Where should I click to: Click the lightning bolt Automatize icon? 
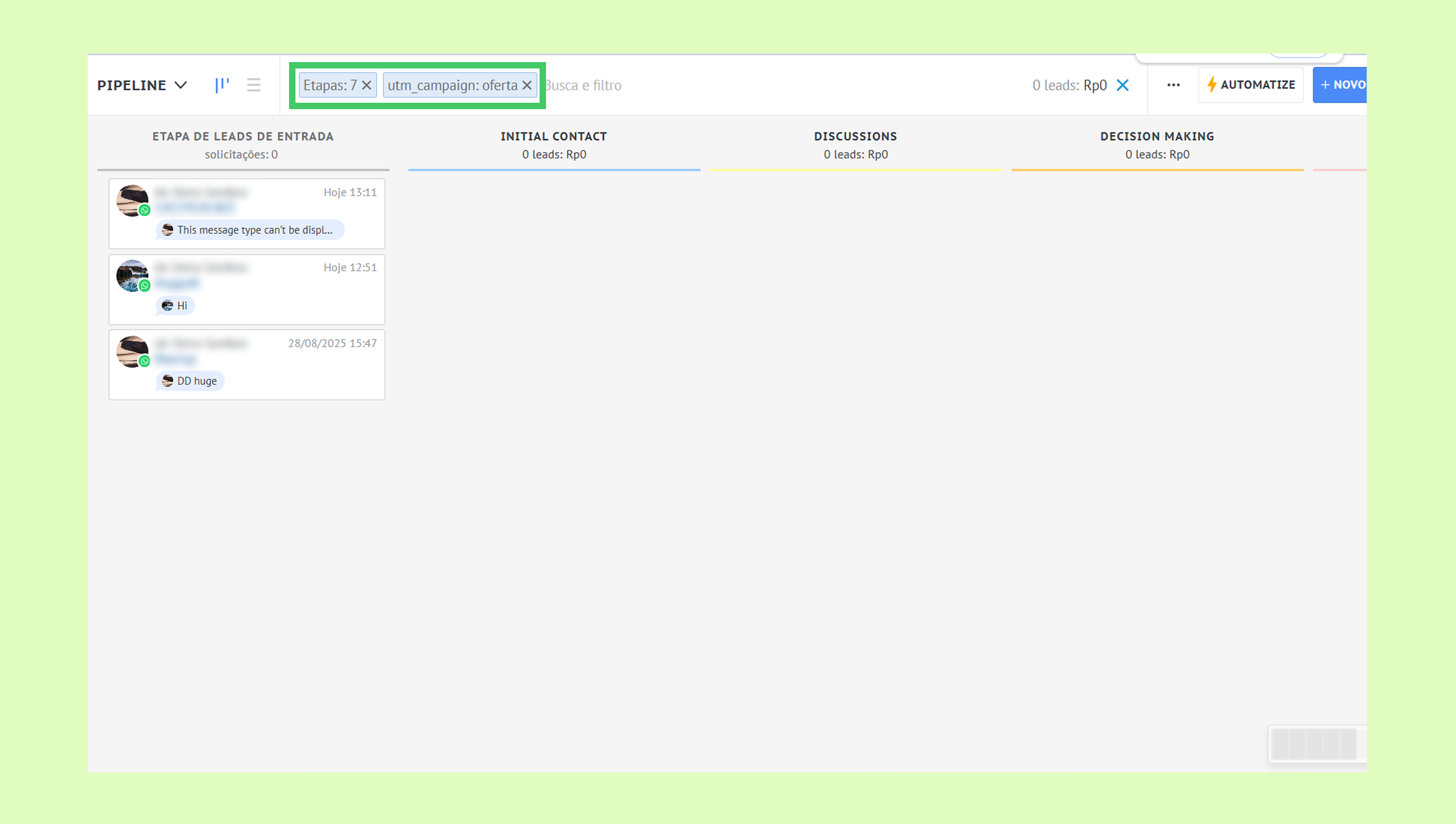point(1212,85)
